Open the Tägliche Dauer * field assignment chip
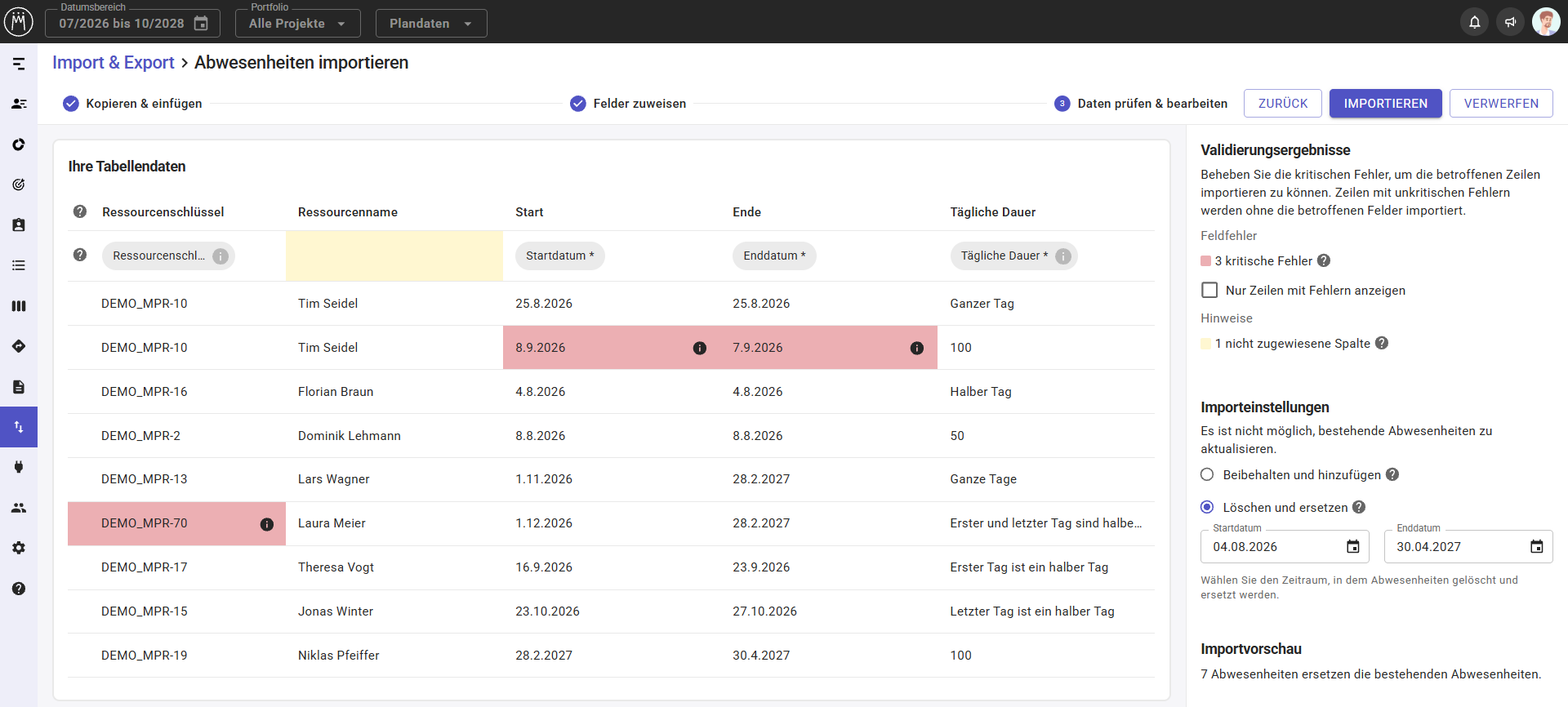1568x707 pixels. [x=1013, y=256]
